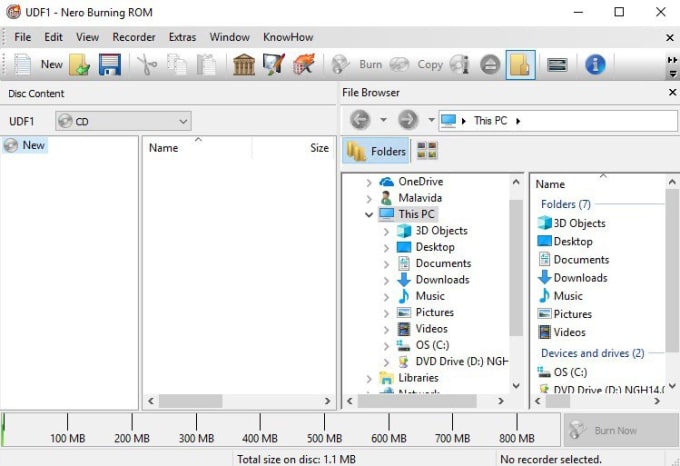
Task: Open the compilation info building icon
Action: [x=244, y=65]
